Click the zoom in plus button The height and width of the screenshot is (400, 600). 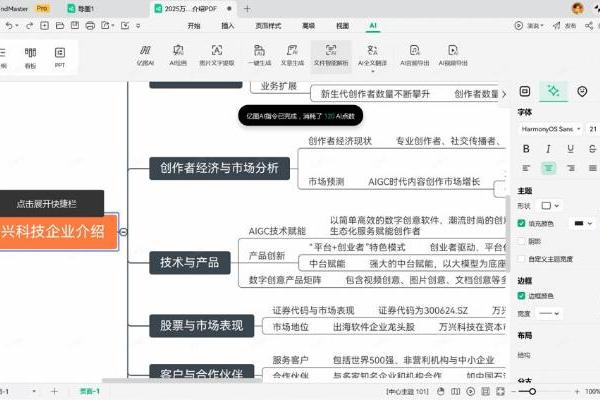click(x=577, y=391)
